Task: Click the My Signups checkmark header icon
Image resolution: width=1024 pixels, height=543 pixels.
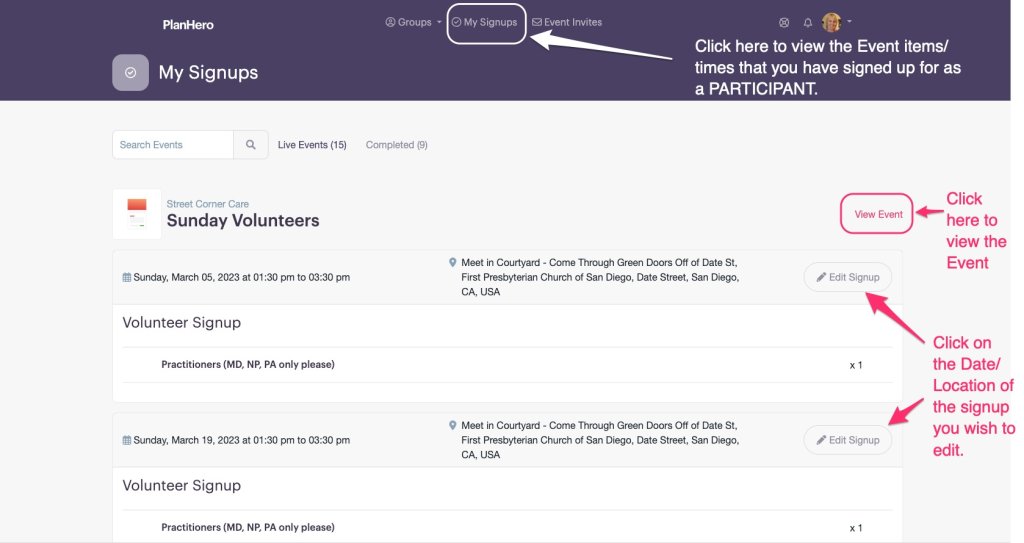Action: (130, 73)
